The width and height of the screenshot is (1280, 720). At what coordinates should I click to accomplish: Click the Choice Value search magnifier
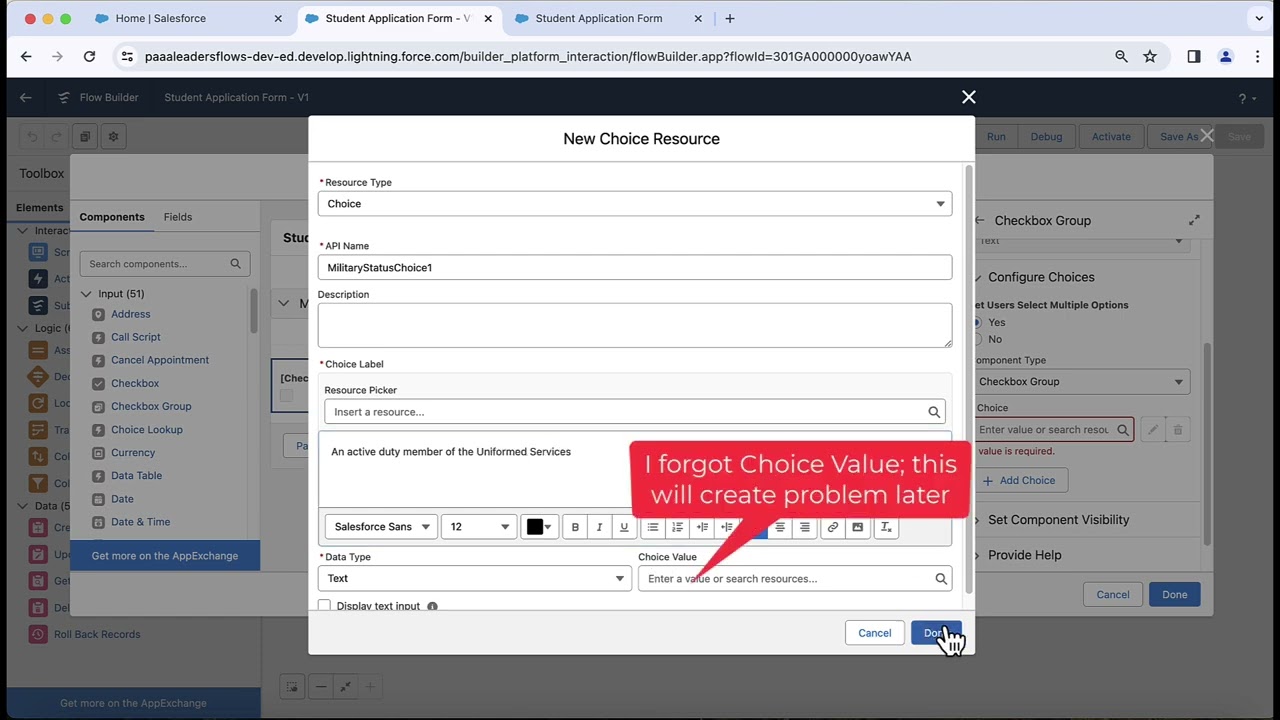[x=941, y=579]
